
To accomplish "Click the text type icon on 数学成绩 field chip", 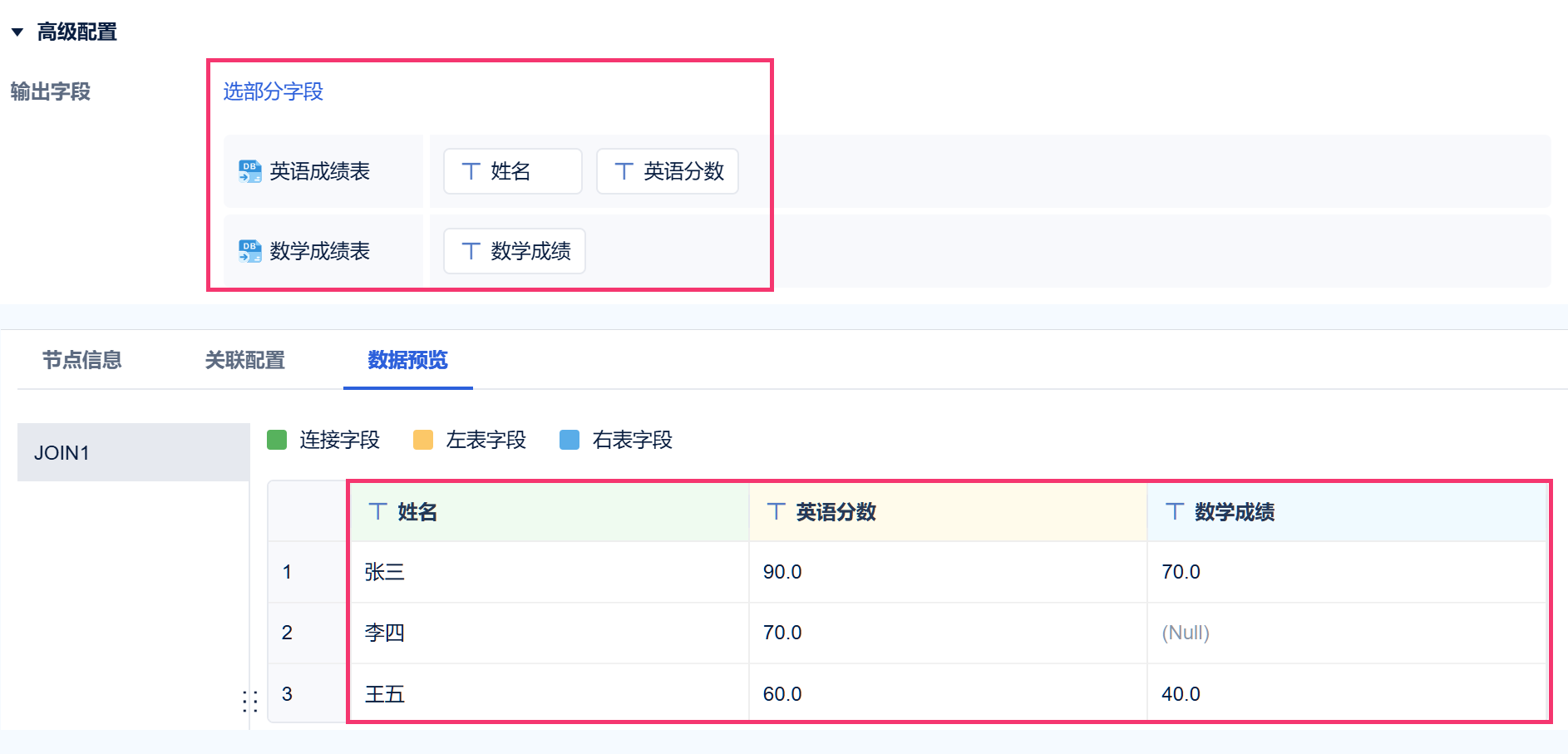I will pos(471,251).
